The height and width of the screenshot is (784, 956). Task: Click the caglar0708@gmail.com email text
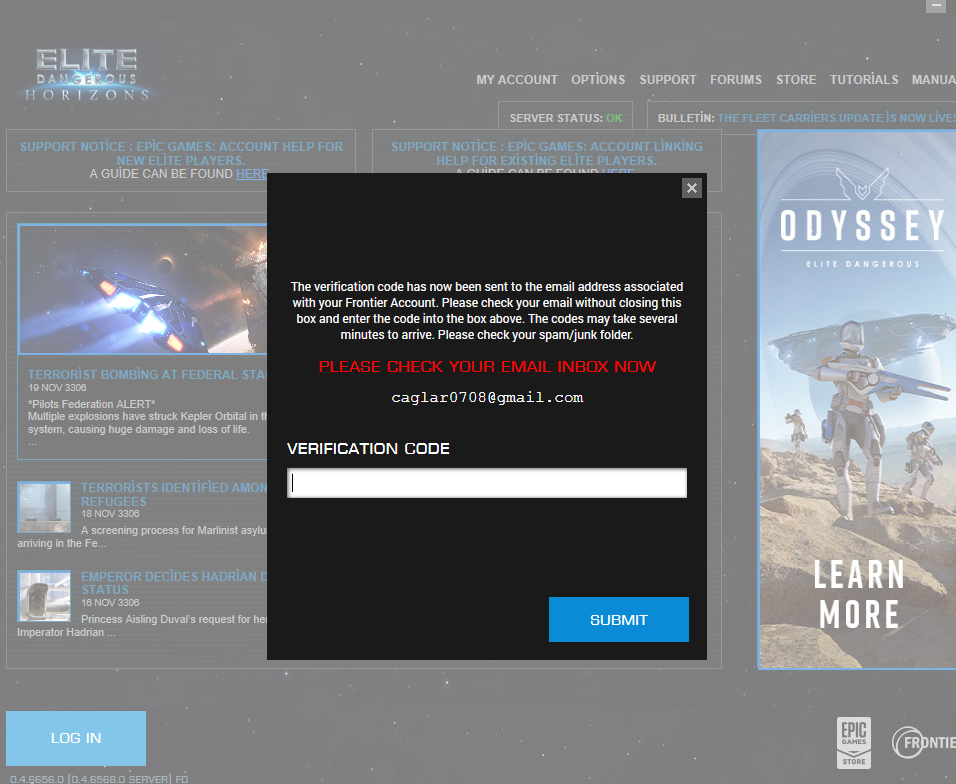(x=487, y=397)
